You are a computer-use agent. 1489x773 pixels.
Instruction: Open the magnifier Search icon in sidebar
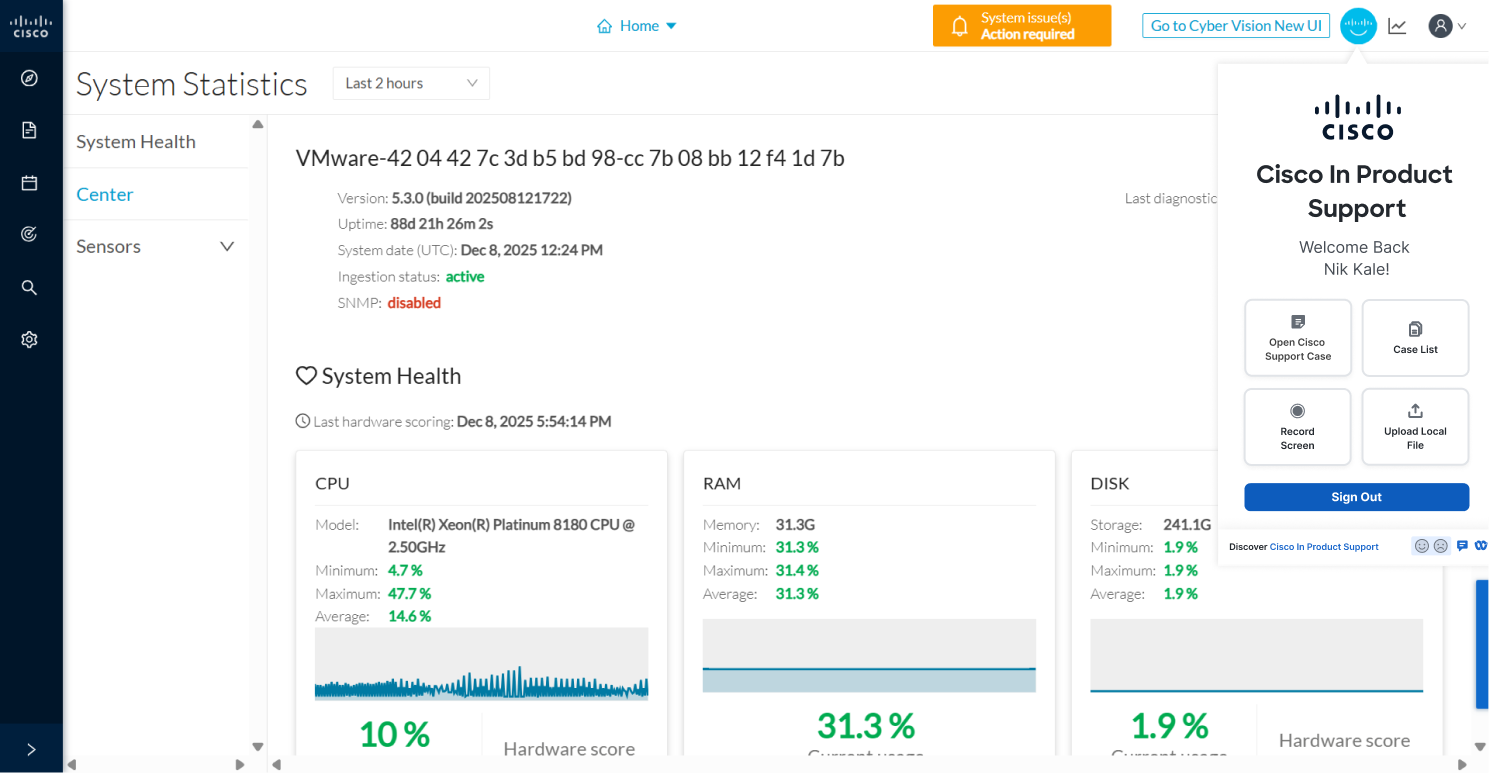pyautogui.click(x=29, y=288)
